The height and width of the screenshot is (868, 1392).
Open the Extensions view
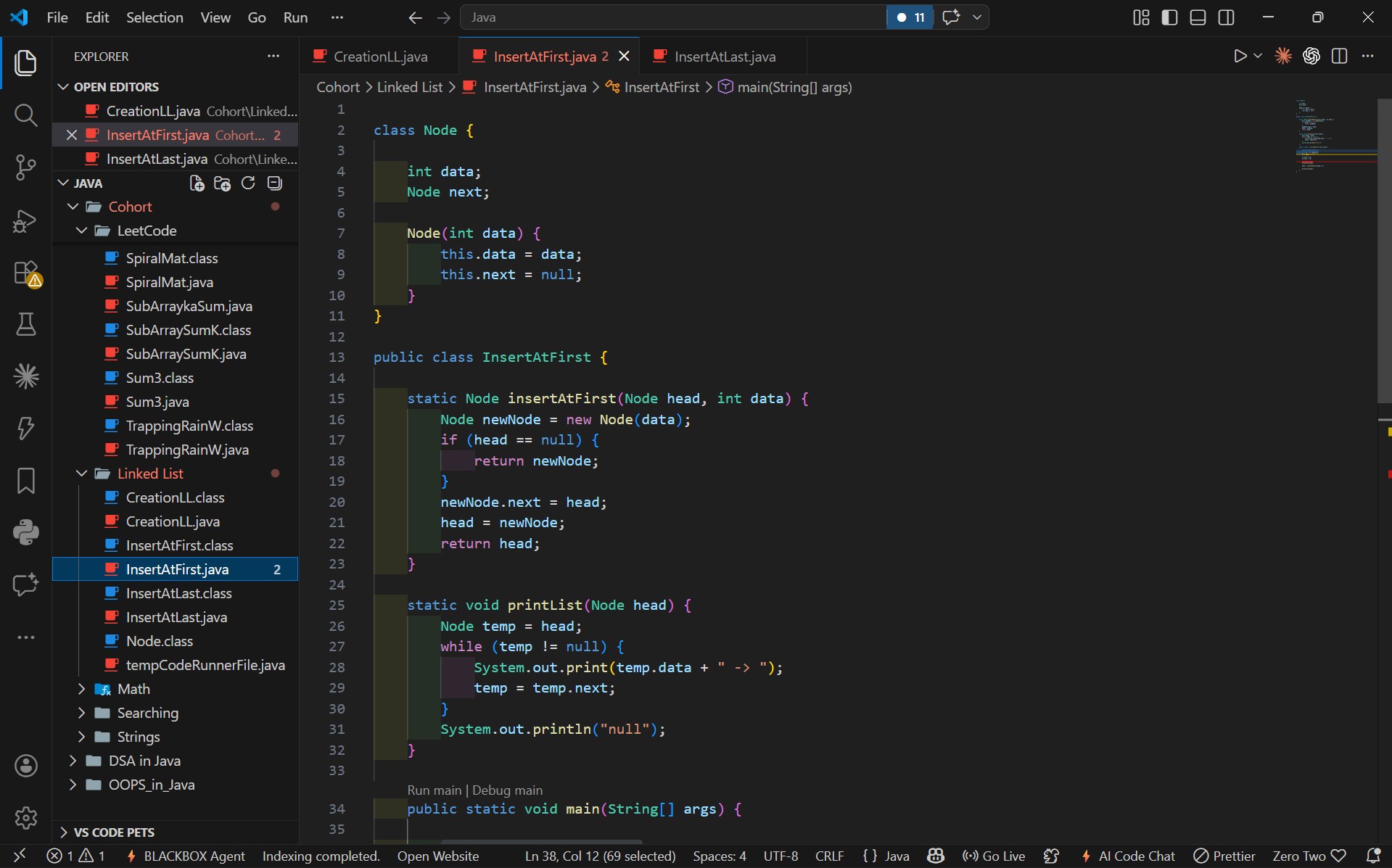[25, 273]
